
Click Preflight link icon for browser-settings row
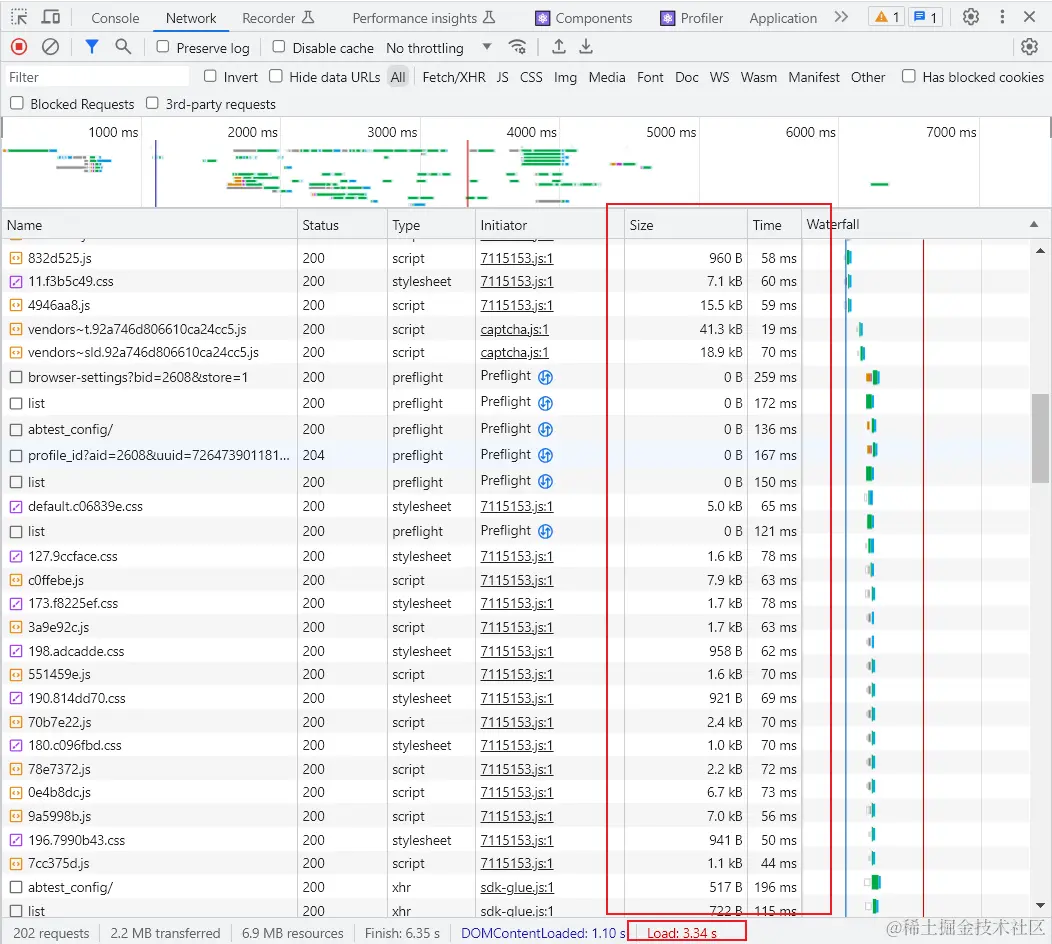[x=545, y=377]
